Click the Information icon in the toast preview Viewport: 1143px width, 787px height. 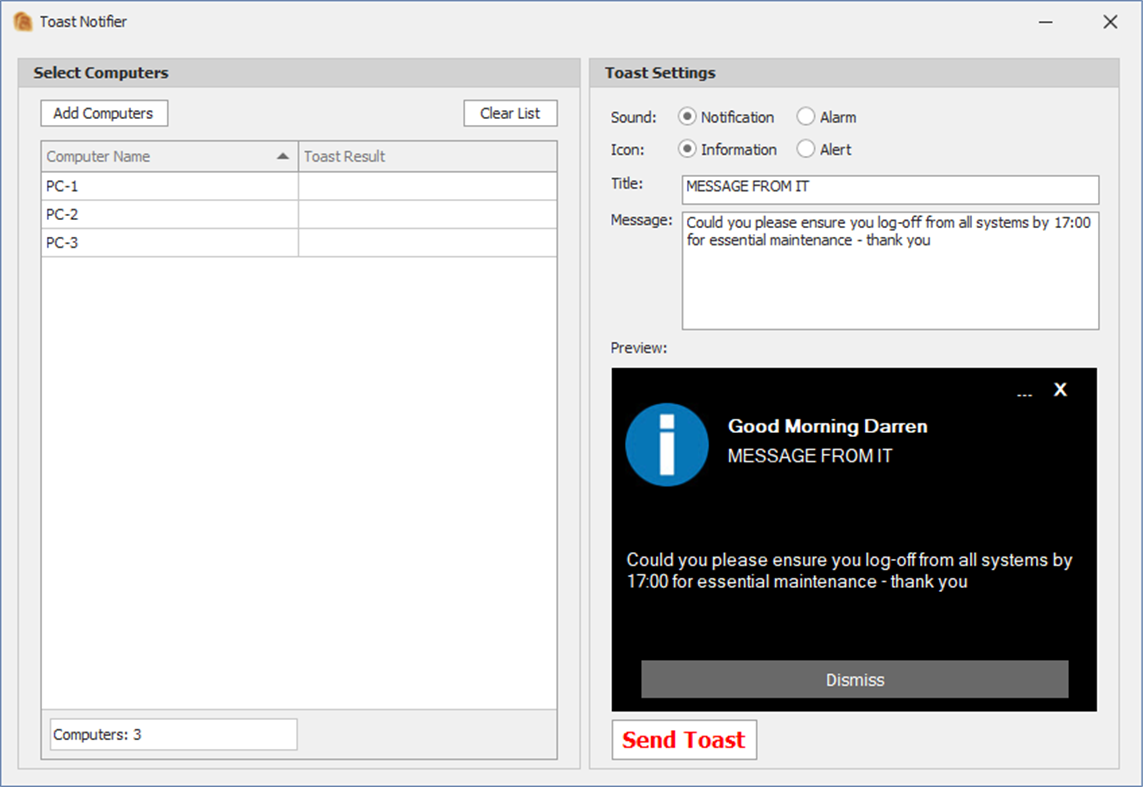click(667, 446)
